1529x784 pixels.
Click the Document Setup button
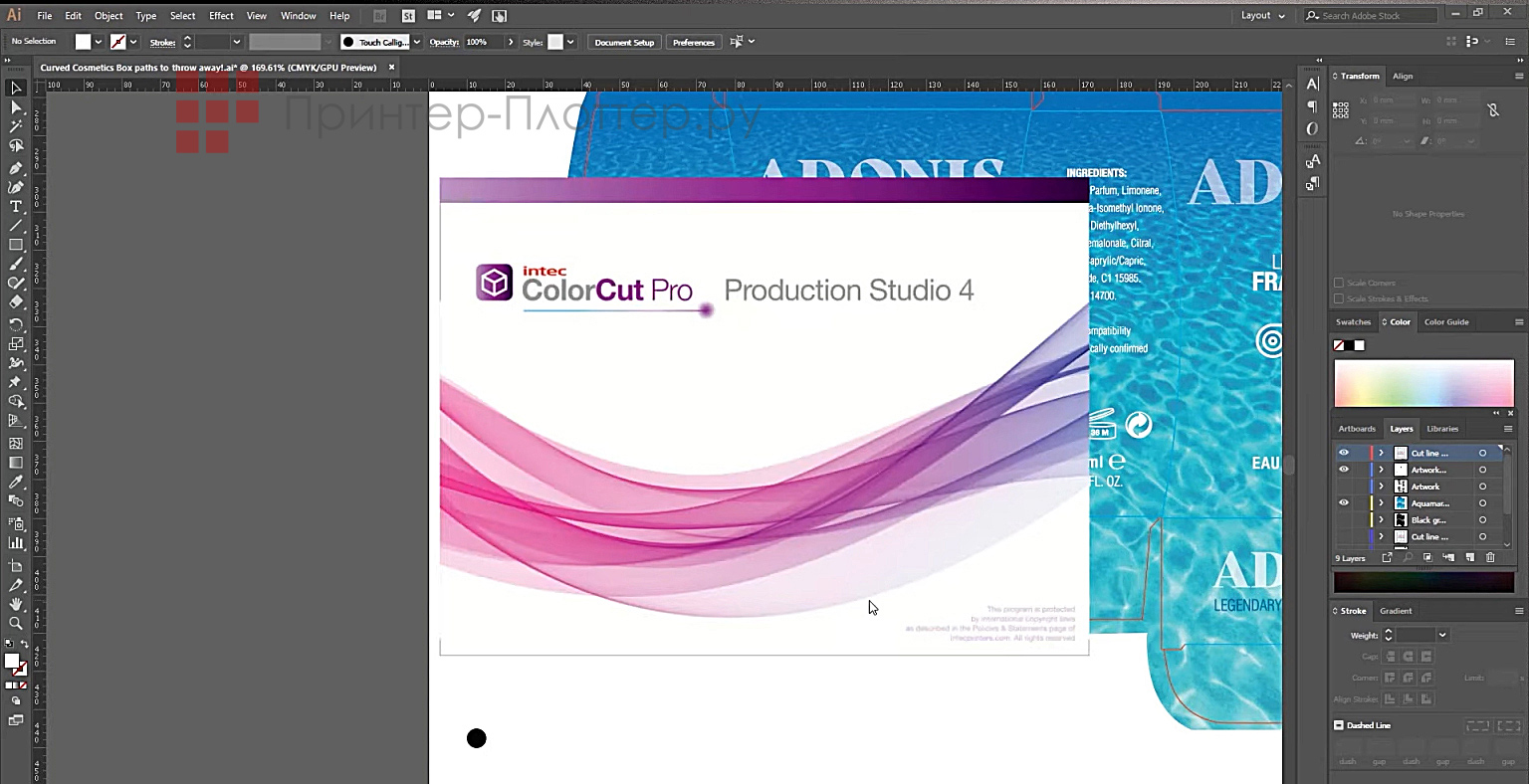click(624, 42)
